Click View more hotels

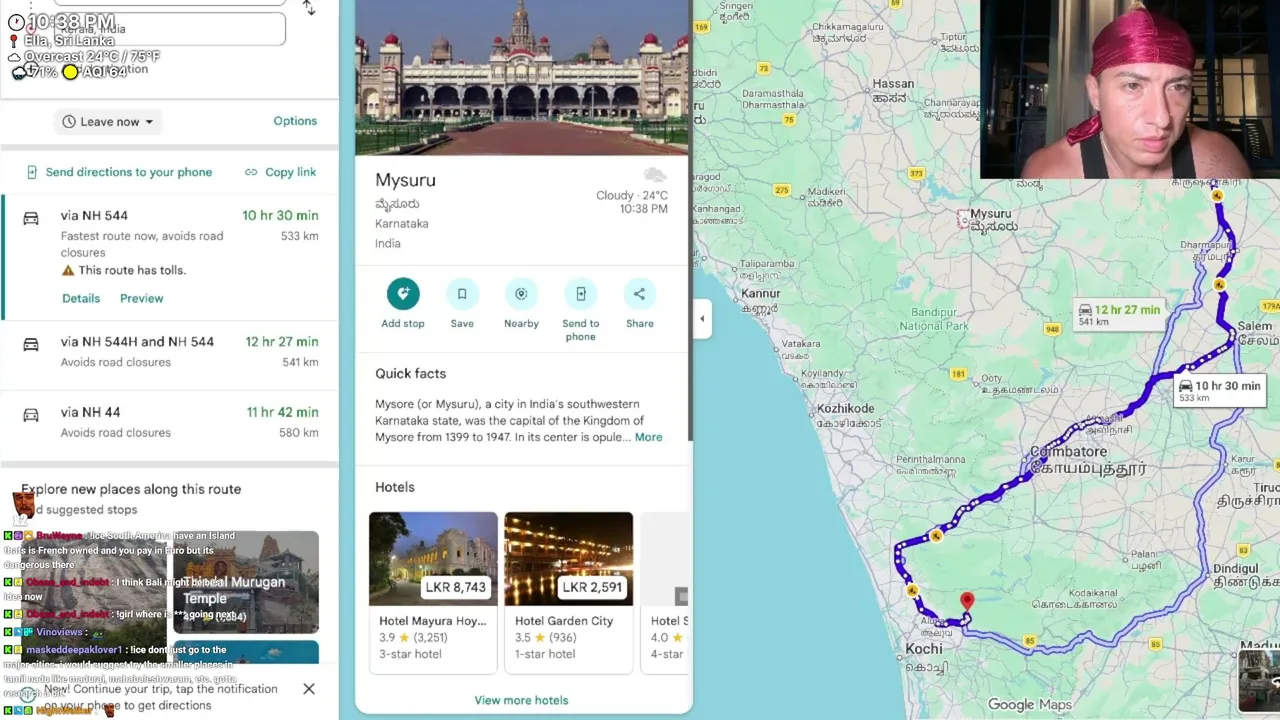point(521,700)
